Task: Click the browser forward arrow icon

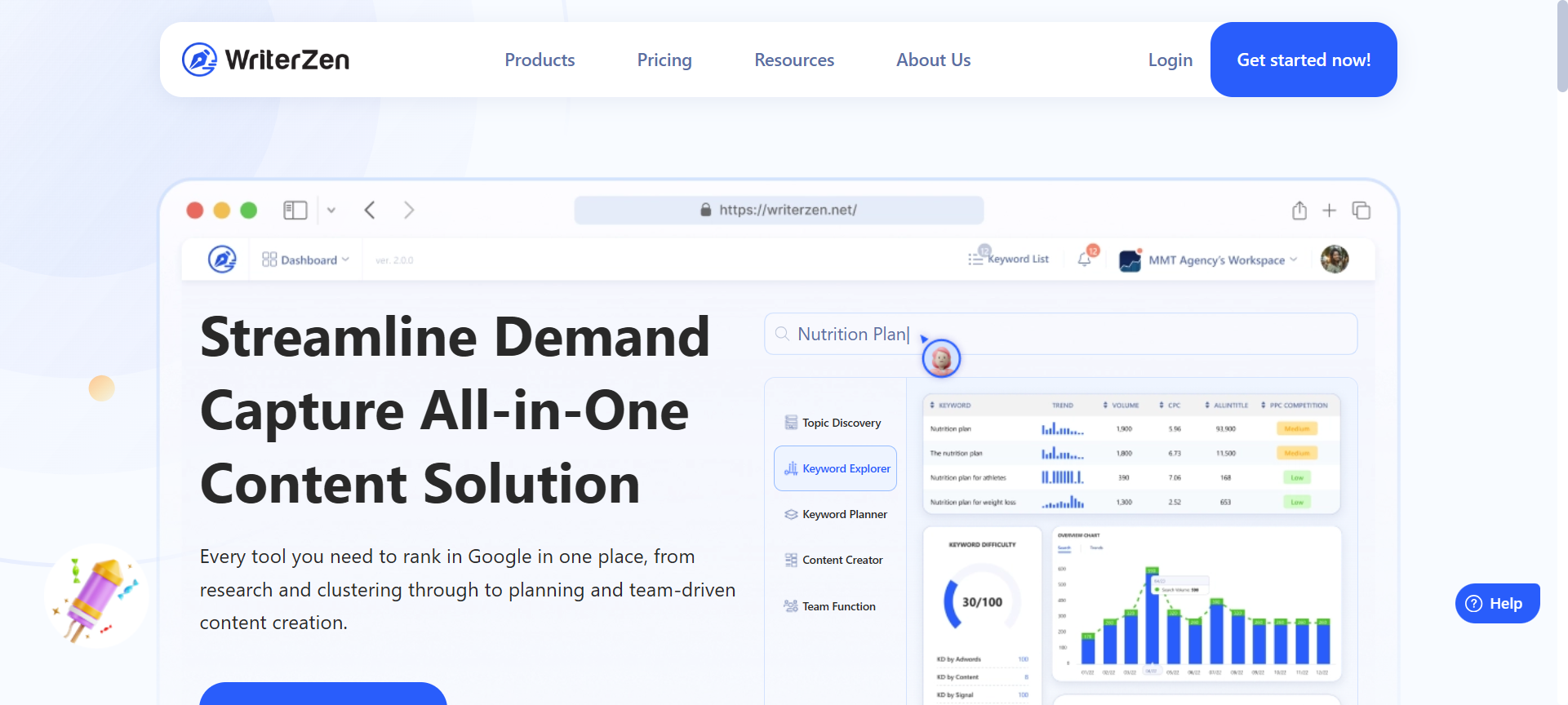Action: (x=409, y=211)
